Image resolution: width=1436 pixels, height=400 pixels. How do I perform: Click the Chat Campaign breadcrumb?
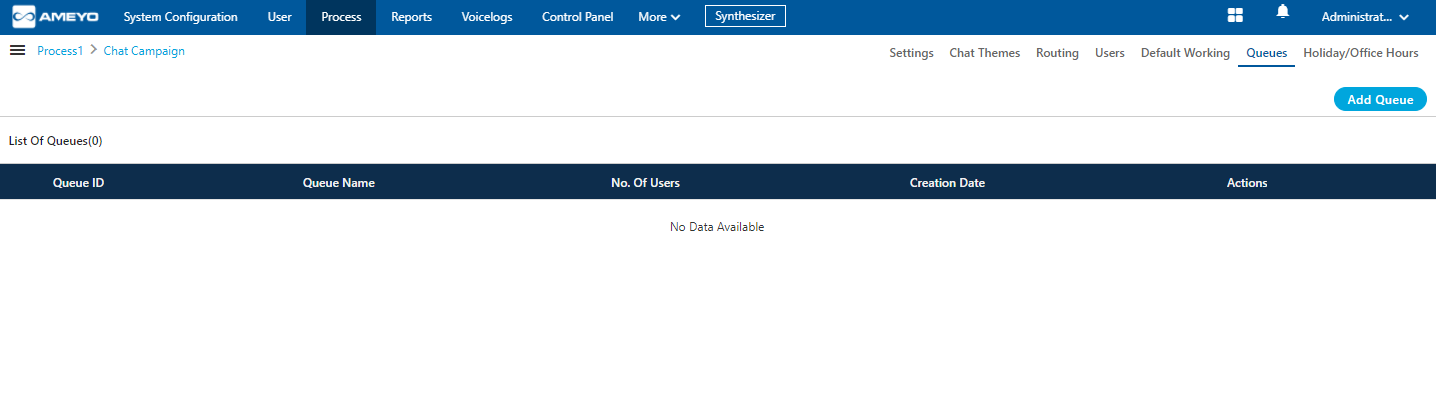(x=144, y=51)
